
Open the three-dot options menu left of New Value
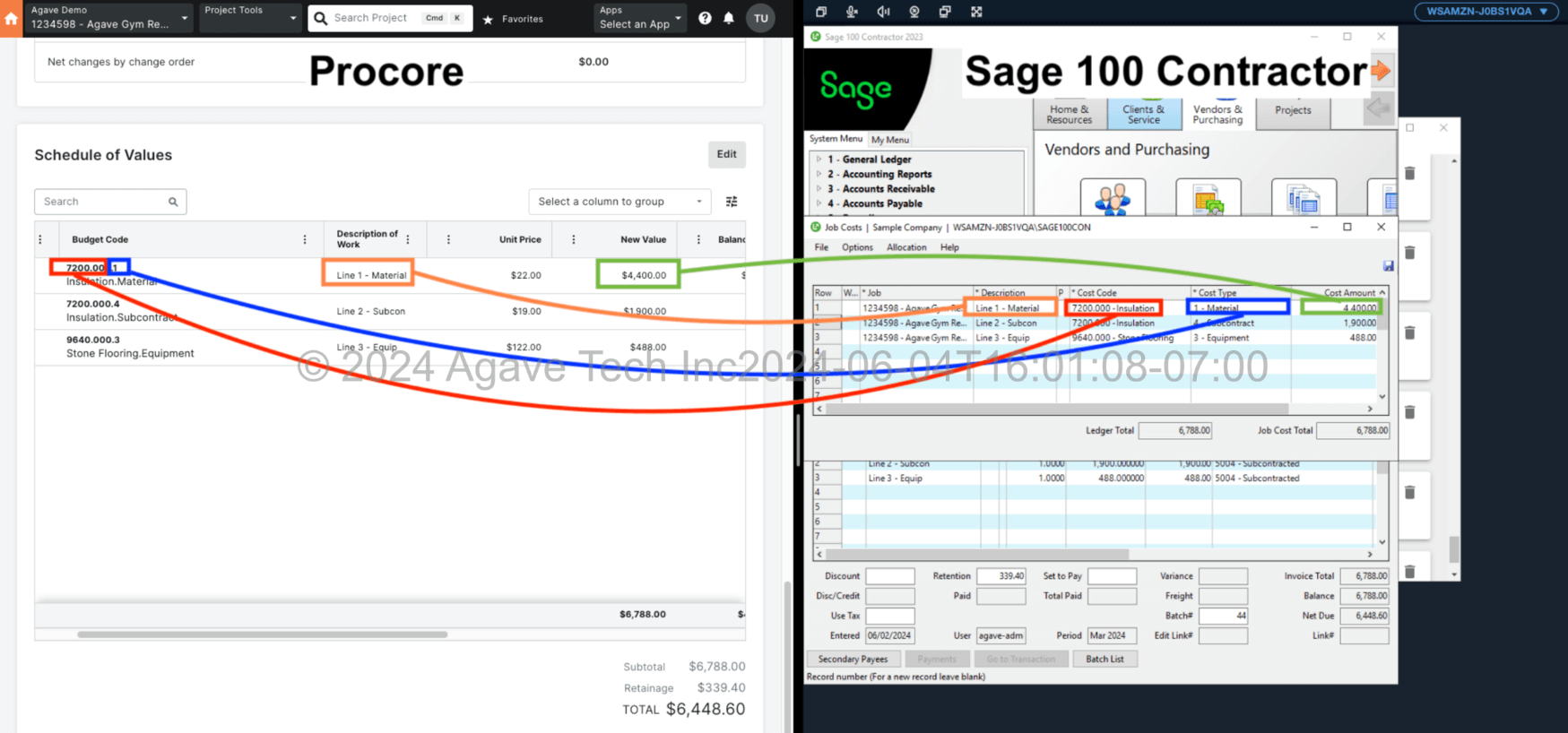coord(574,239)
